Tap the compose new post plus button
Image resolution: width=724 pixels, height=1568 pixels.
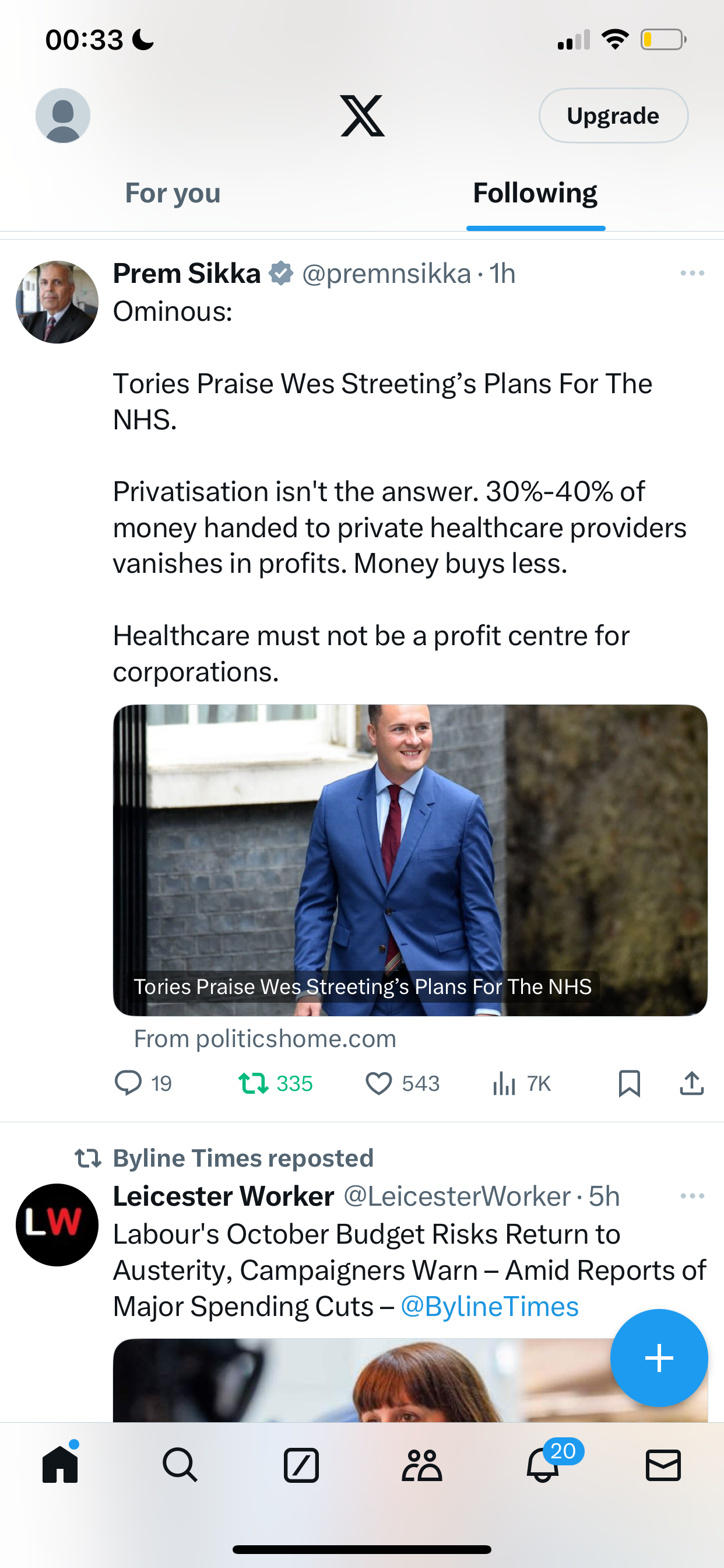point(659,1358)
